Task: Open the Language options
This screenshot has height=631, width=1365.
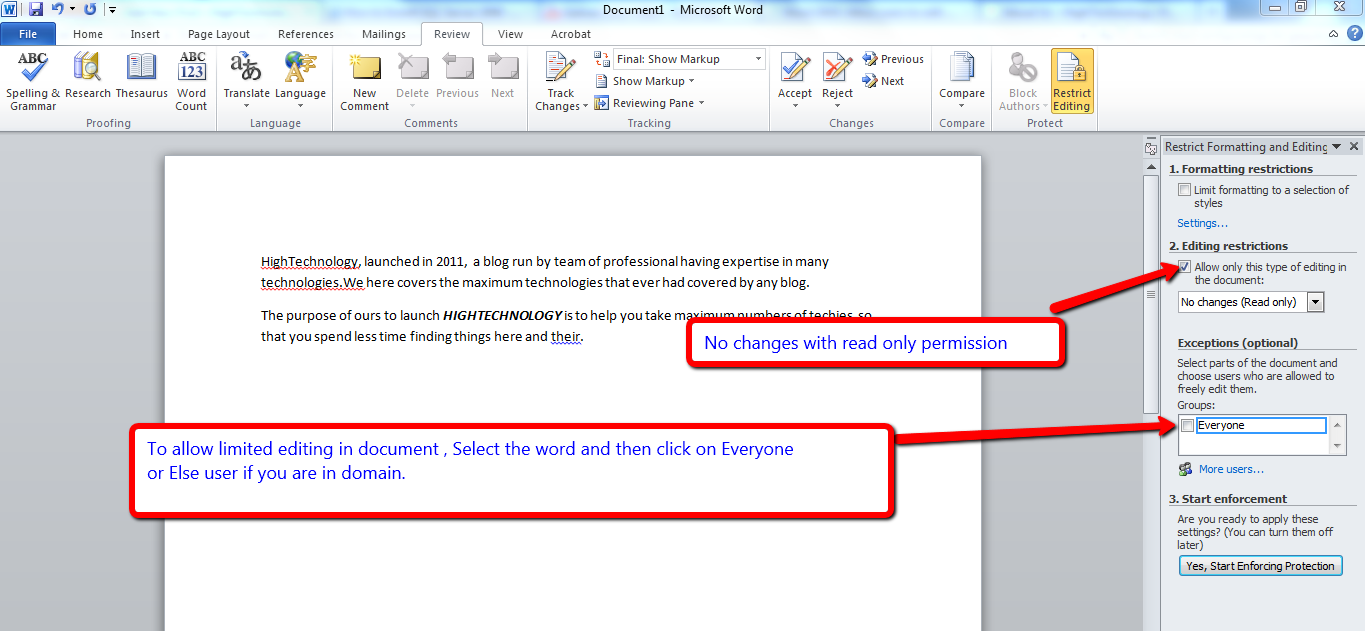Action: pyautogui.click(x=301, y=82)
